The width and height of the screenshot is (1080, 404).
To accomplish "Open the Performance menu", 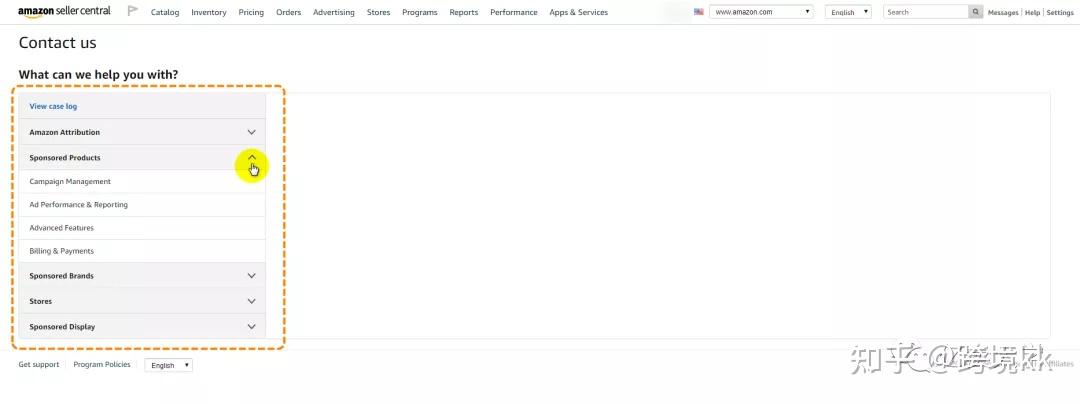I will 514,12.
